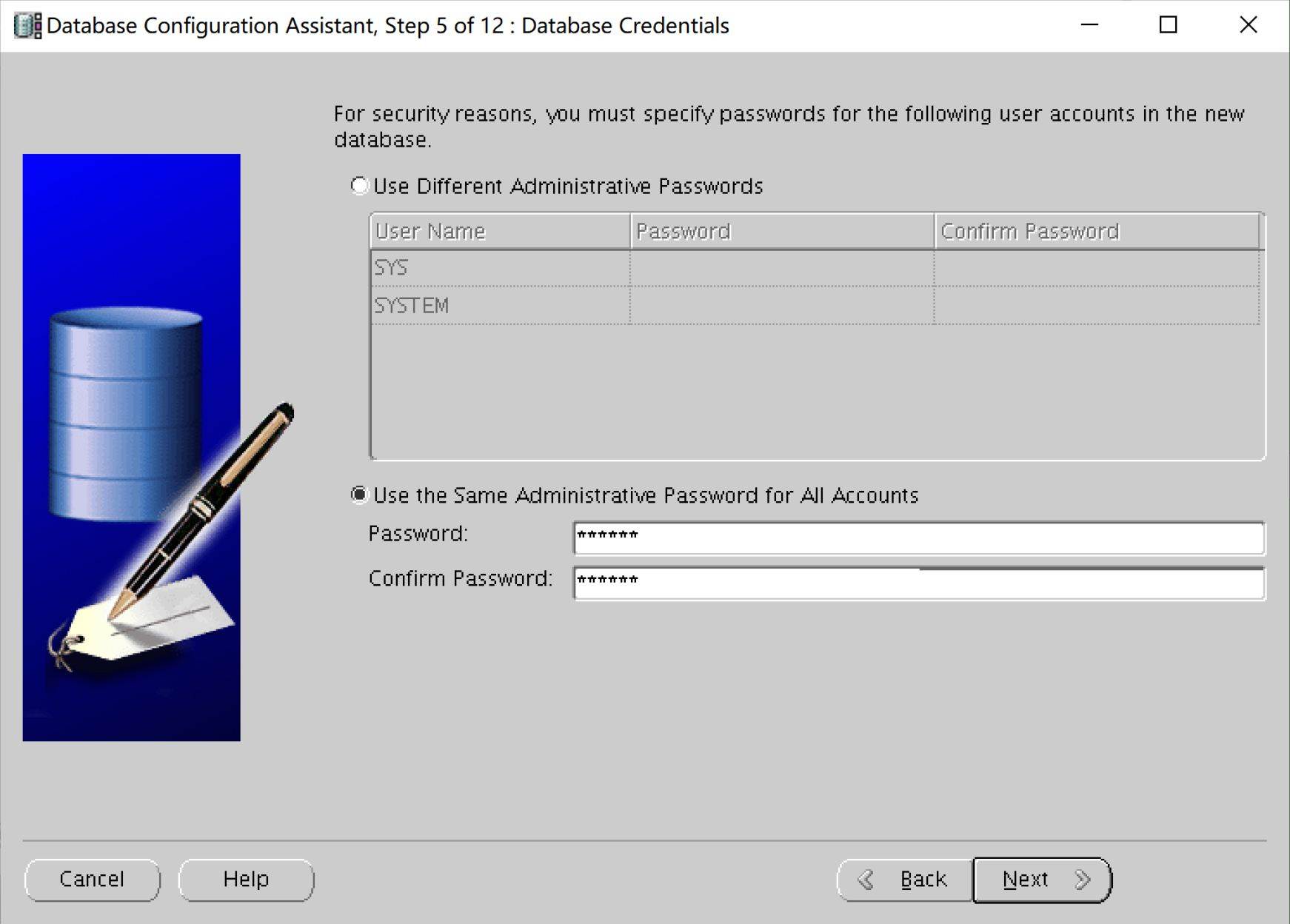This screenshot has height=924, width=1290.
Task: Click the Password column header in table
Action: coord(782,232)
